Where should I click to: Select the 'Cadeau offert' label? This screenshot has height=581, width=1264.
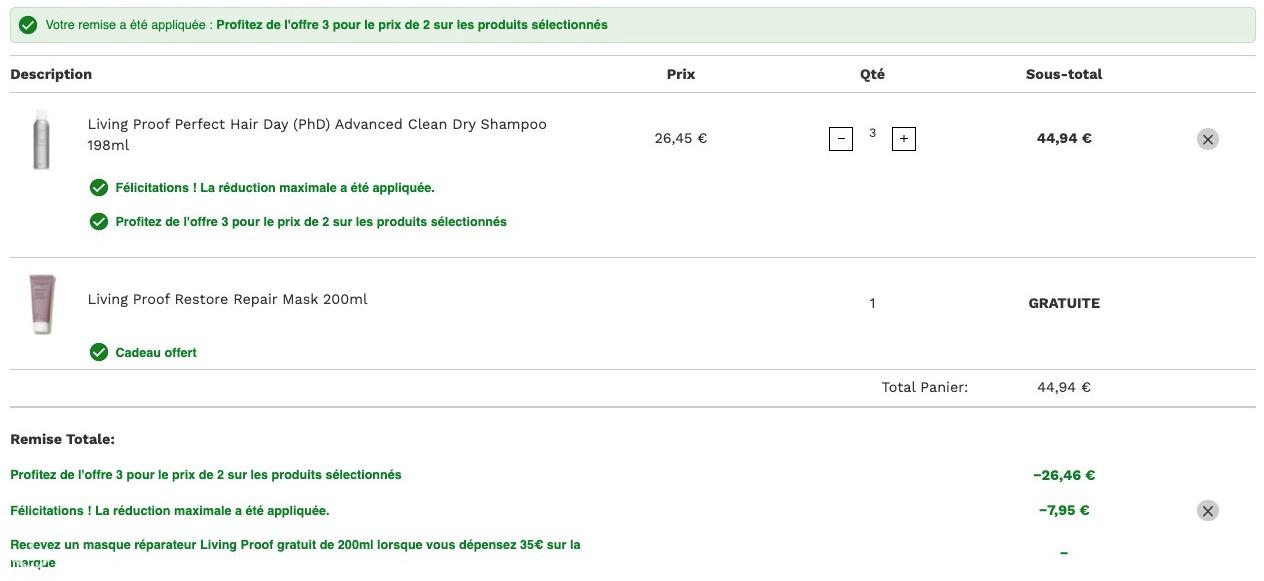pyautogui.click(x=156, y=353)
